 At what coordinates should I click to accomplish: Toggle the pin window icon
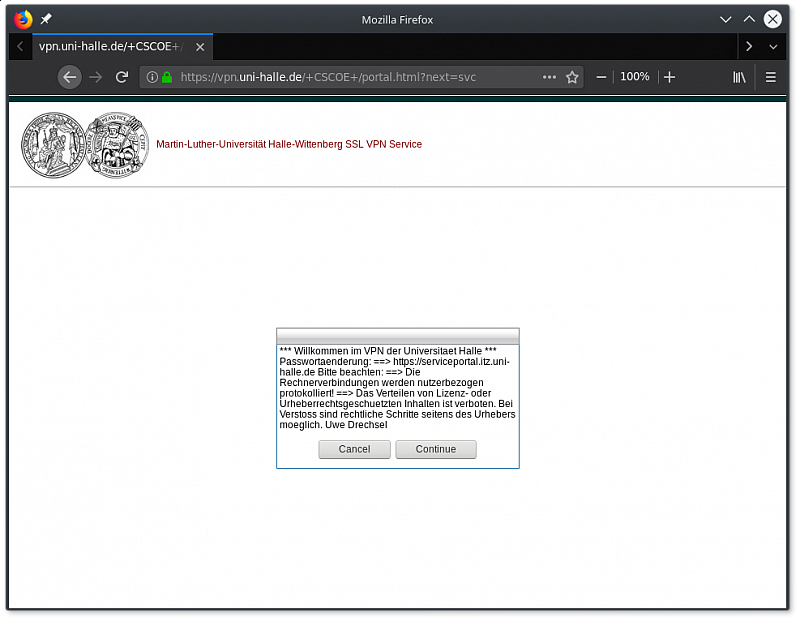coord(46,19)
